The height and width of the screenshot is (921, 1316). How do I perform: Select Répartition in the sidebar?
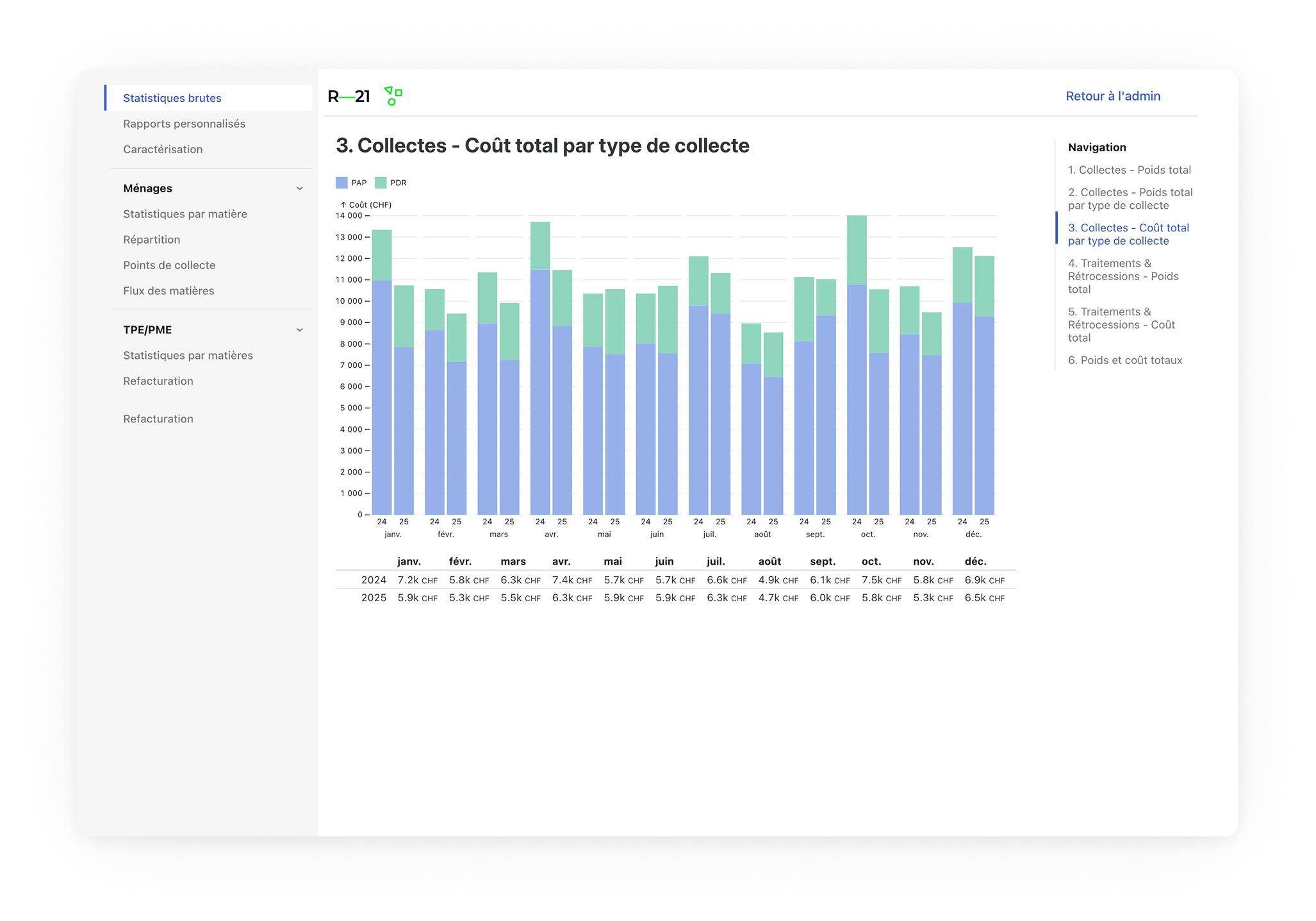point(151,240)
